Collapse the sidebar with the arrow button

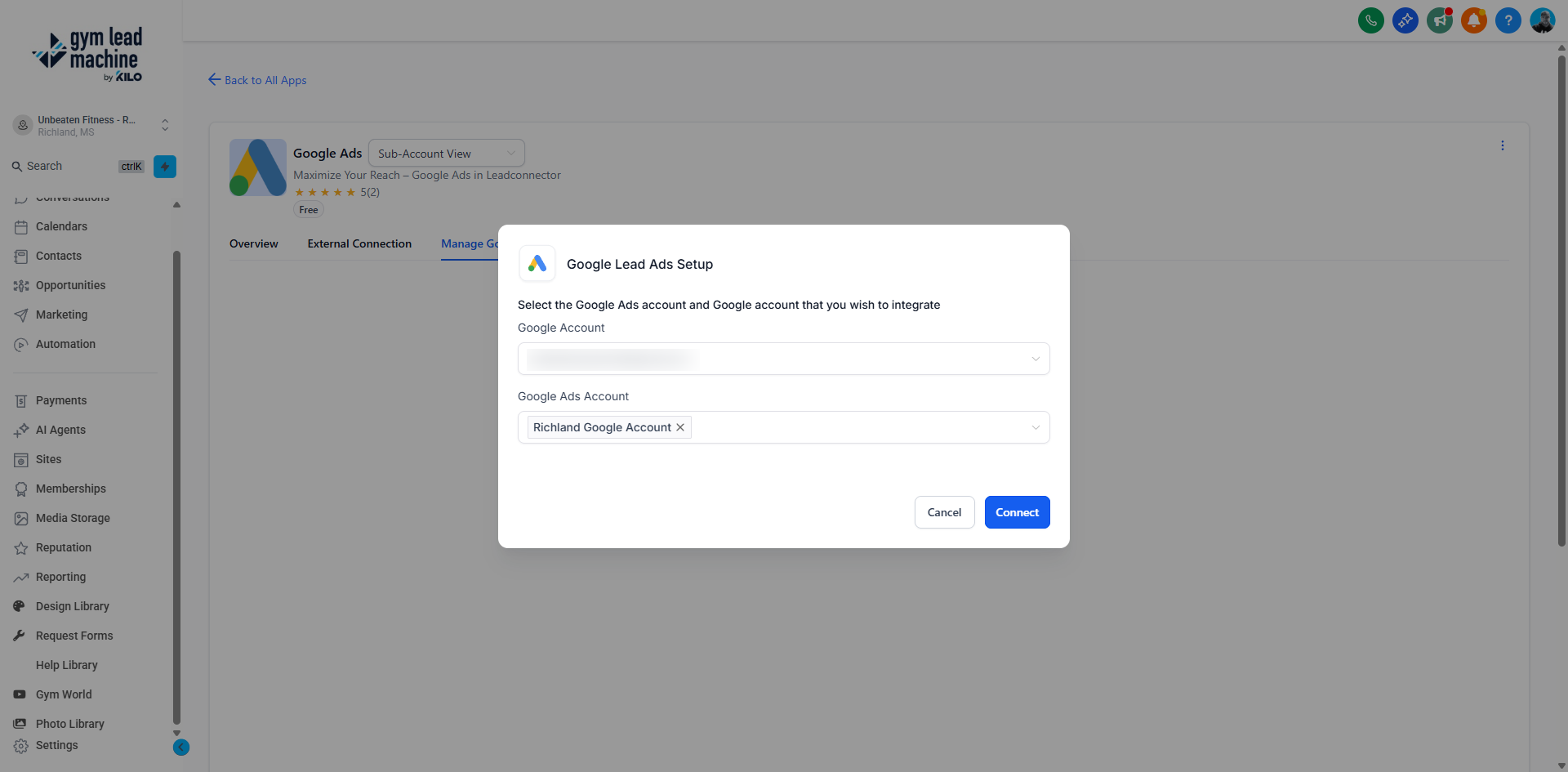181,747
